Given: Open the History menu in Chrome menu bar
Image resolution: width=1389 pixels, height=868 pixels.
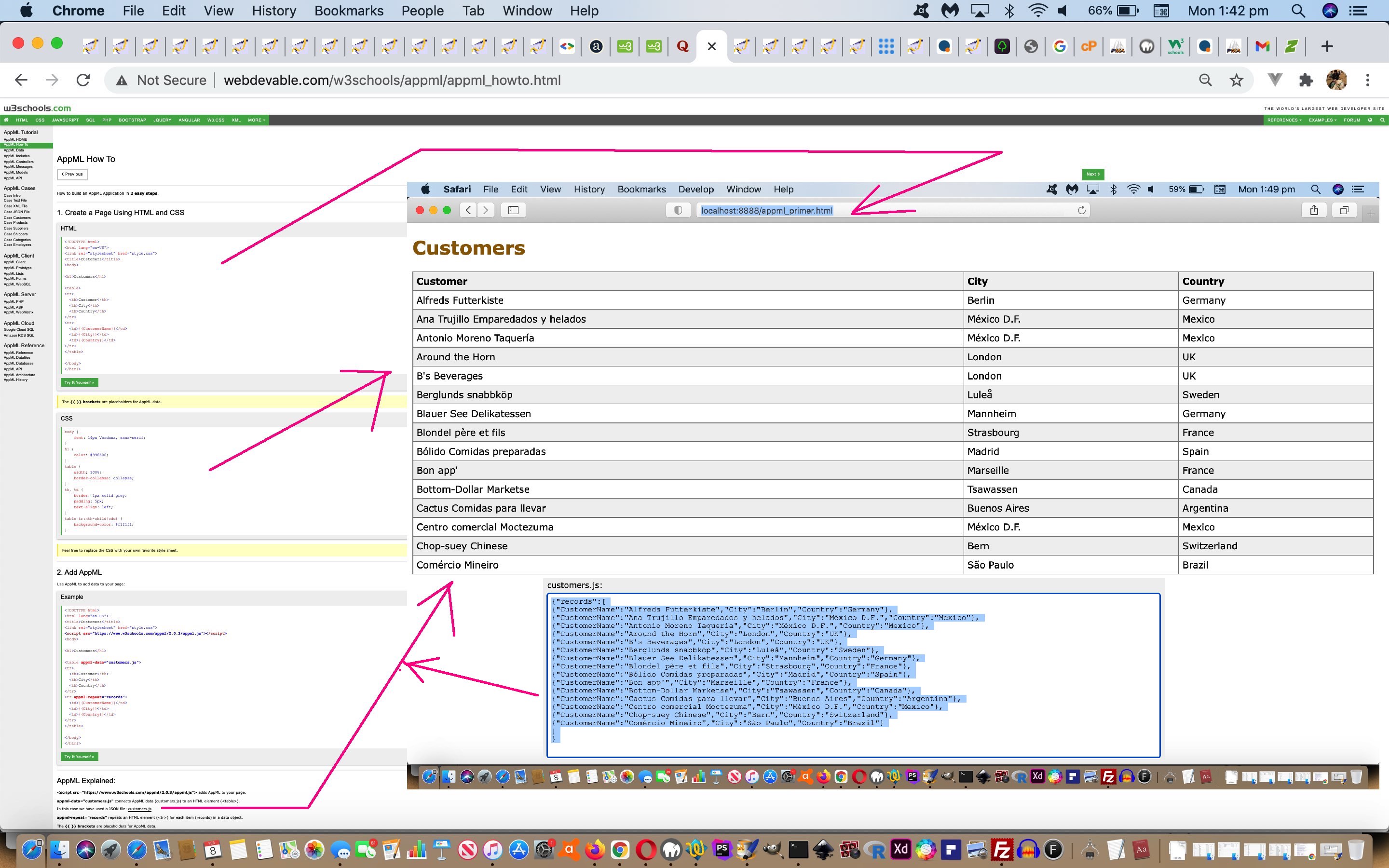Looking at the screenshot, I should click(x=274, y=11).
